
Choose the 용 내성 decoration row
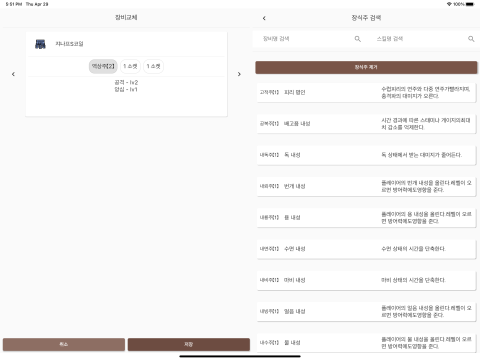(x=366, y=218)
